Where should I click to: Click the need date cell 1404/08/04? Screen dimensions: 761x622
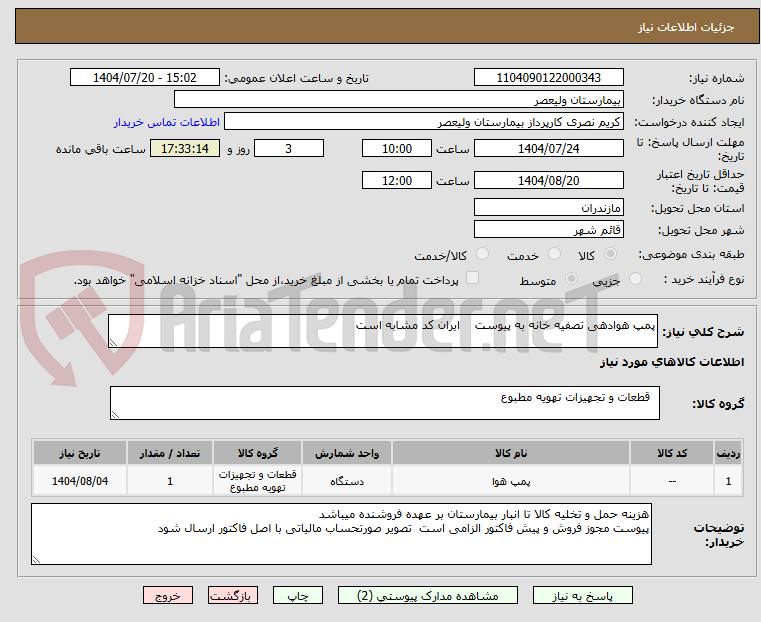(80, 481)
